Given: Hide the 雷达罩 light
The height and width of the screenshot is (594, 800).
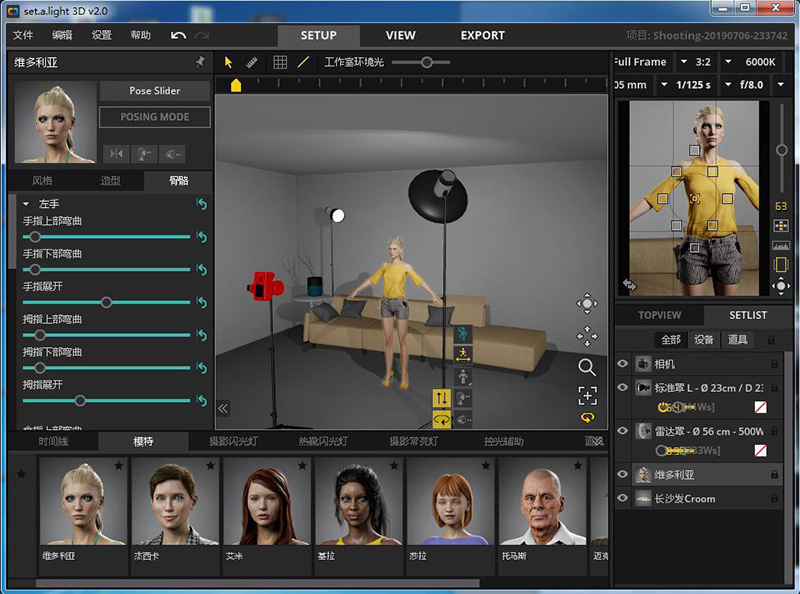Looking at the screenshot, I should (x=622, y=430).
